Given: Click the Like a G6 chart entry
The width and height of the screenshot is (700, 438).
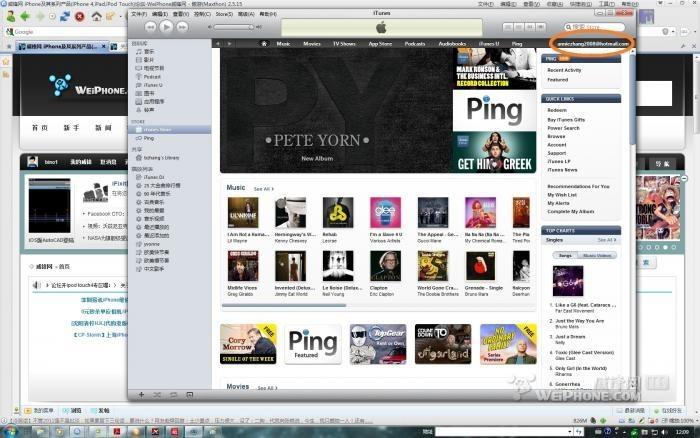Looking at the screenshot, I should click(x=583, y=308).
